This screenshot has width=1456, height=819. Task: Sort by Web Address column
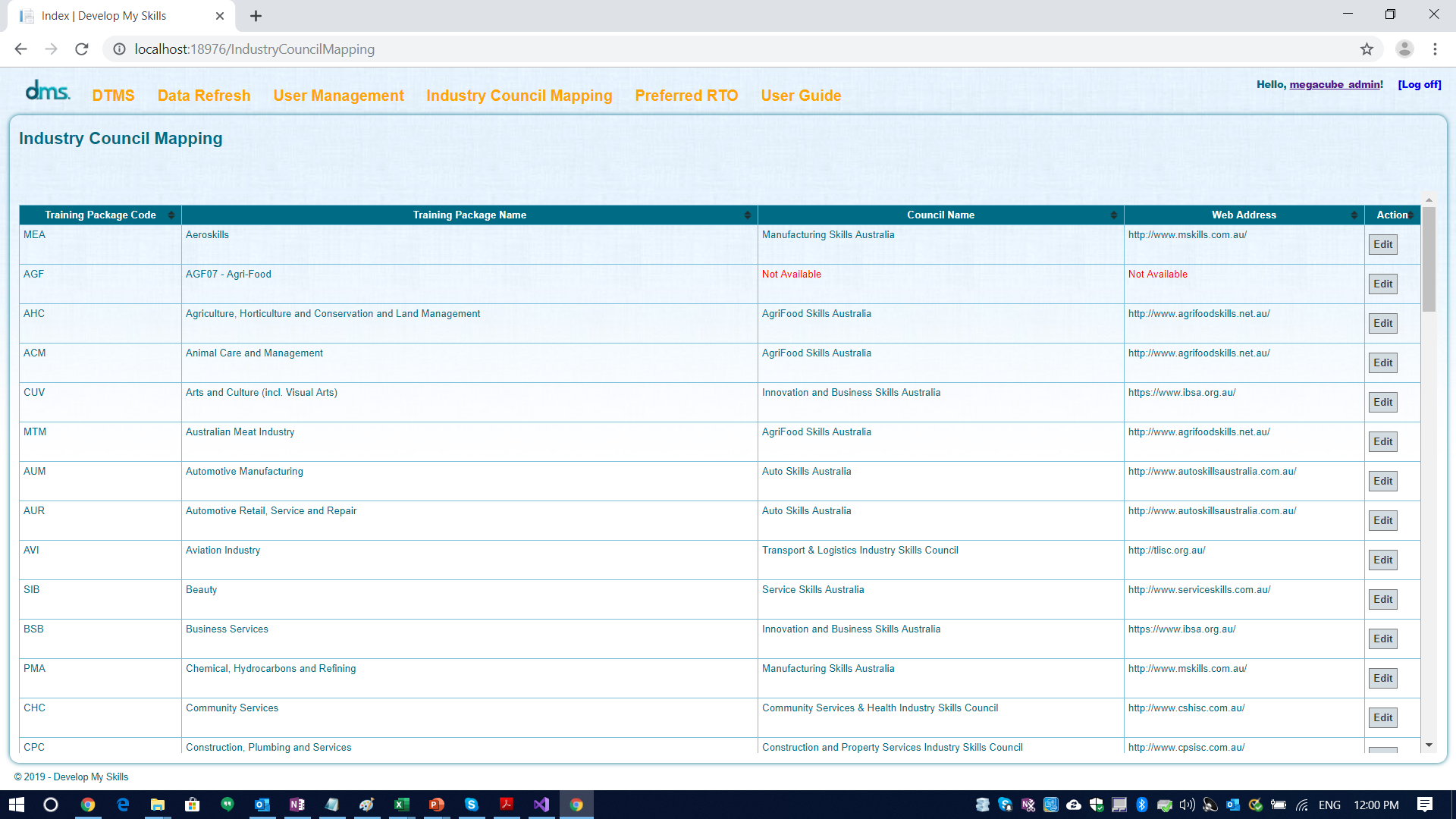pyautogui.click(x=1244, y=215)
